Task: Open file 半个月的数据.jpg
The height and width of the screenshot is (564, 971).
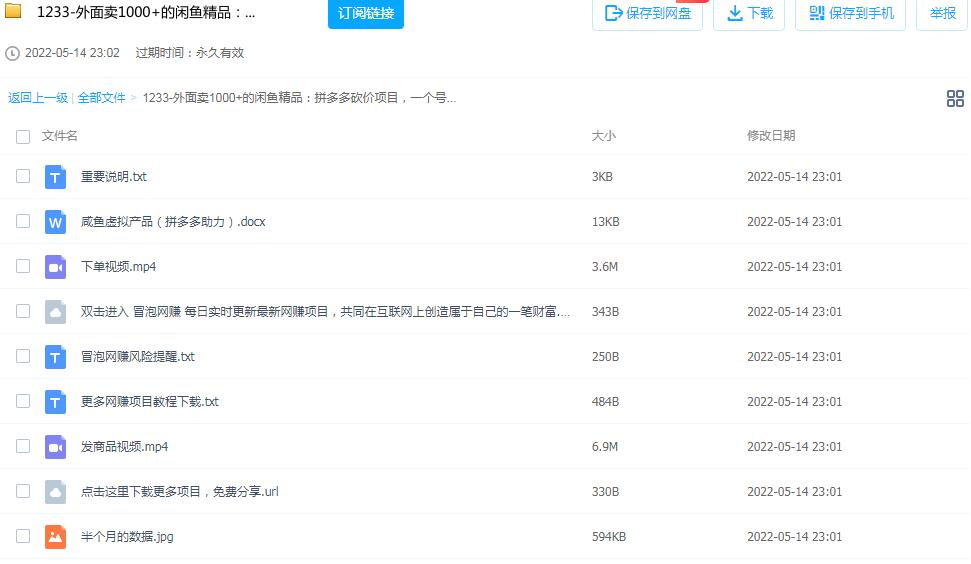Action: (x=127, y=537)
